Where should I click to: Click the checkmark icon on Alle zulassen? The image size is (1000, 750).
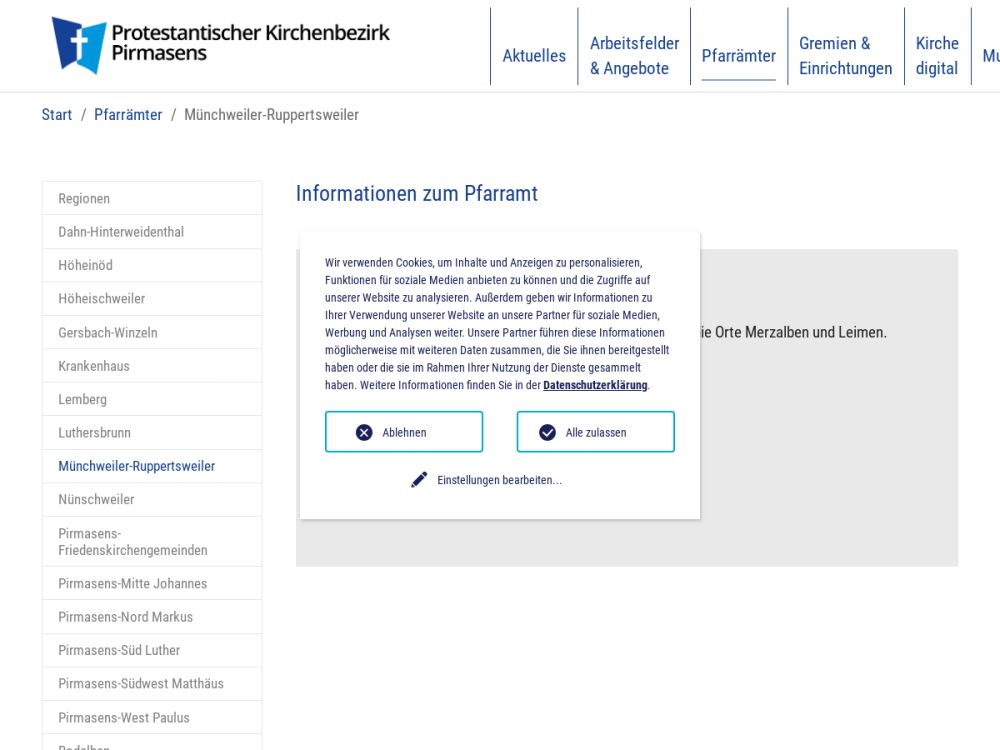coord(547,432)
